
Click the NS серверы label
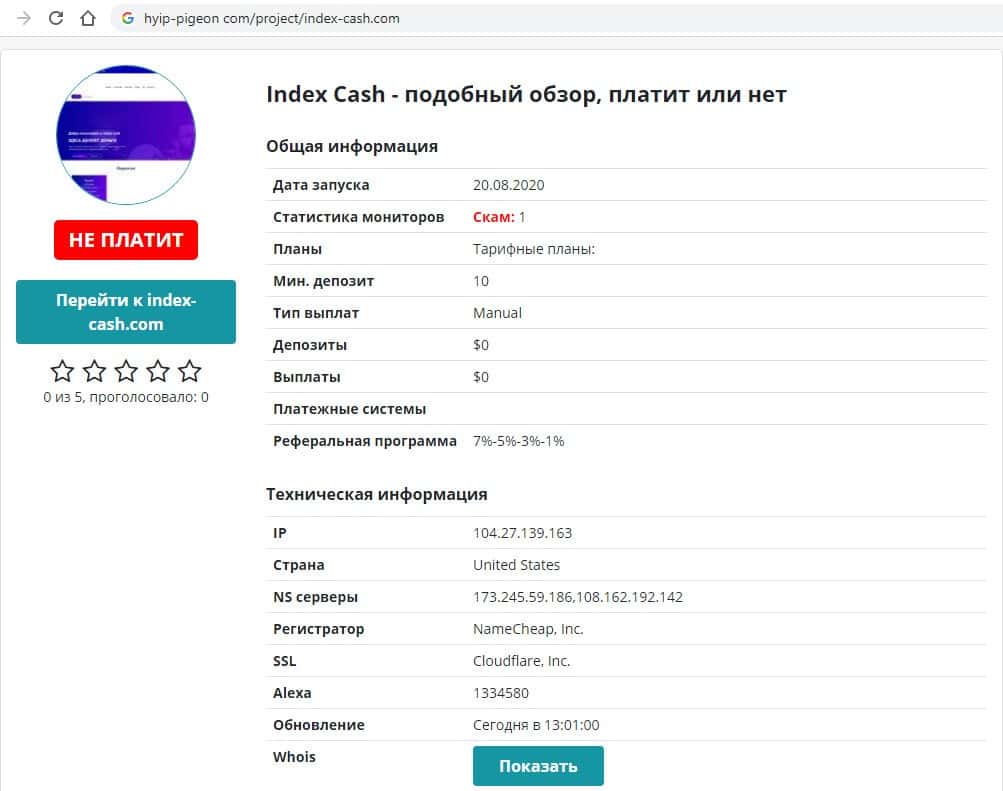click(x=315, y=597)
